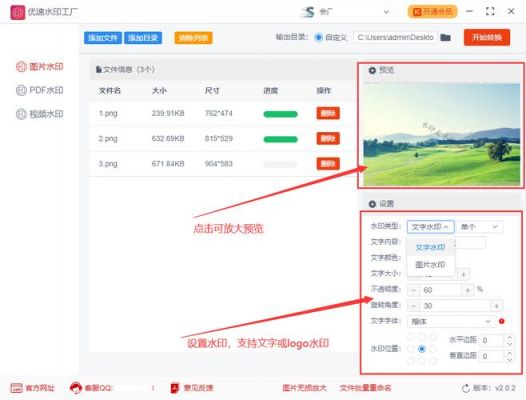Click the 水平边距 value field
This screenshot has height=400, width=526.
[x=492, y=341]
